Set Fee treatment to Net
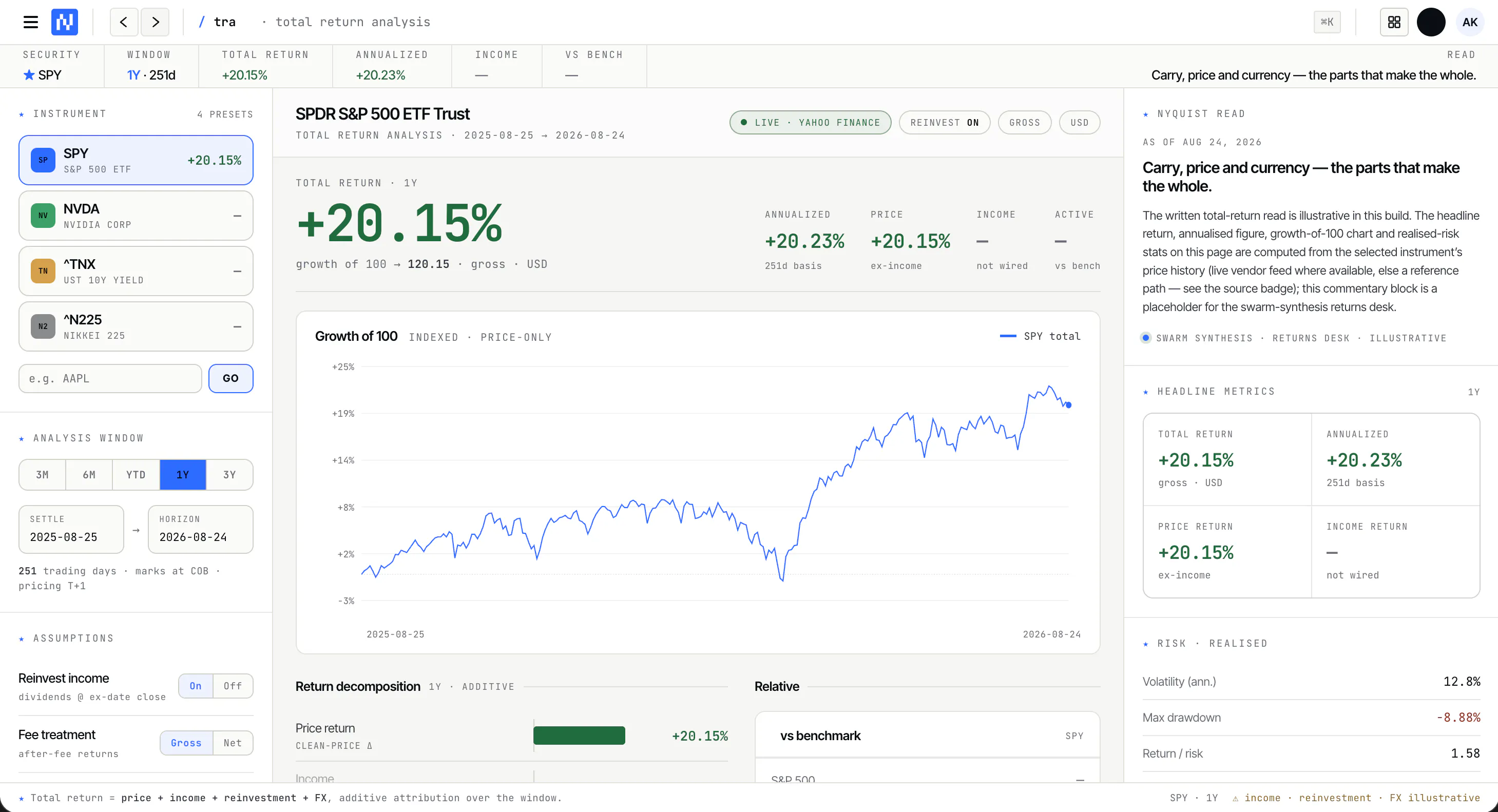 pos(233,743)
